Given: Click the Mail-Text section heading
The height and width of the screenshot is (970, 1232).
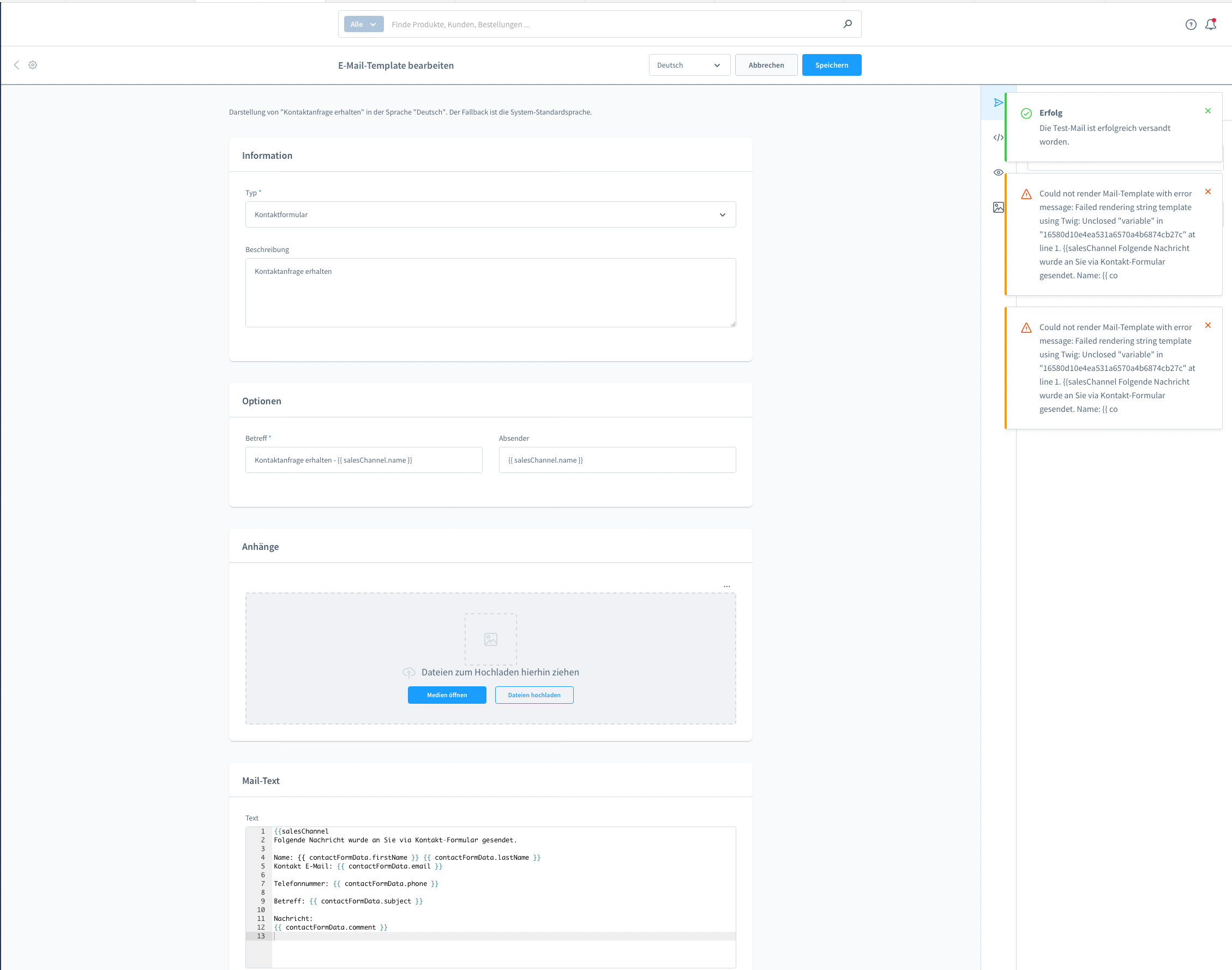Looking at the screenshot, I should click(x=261, y=780).
